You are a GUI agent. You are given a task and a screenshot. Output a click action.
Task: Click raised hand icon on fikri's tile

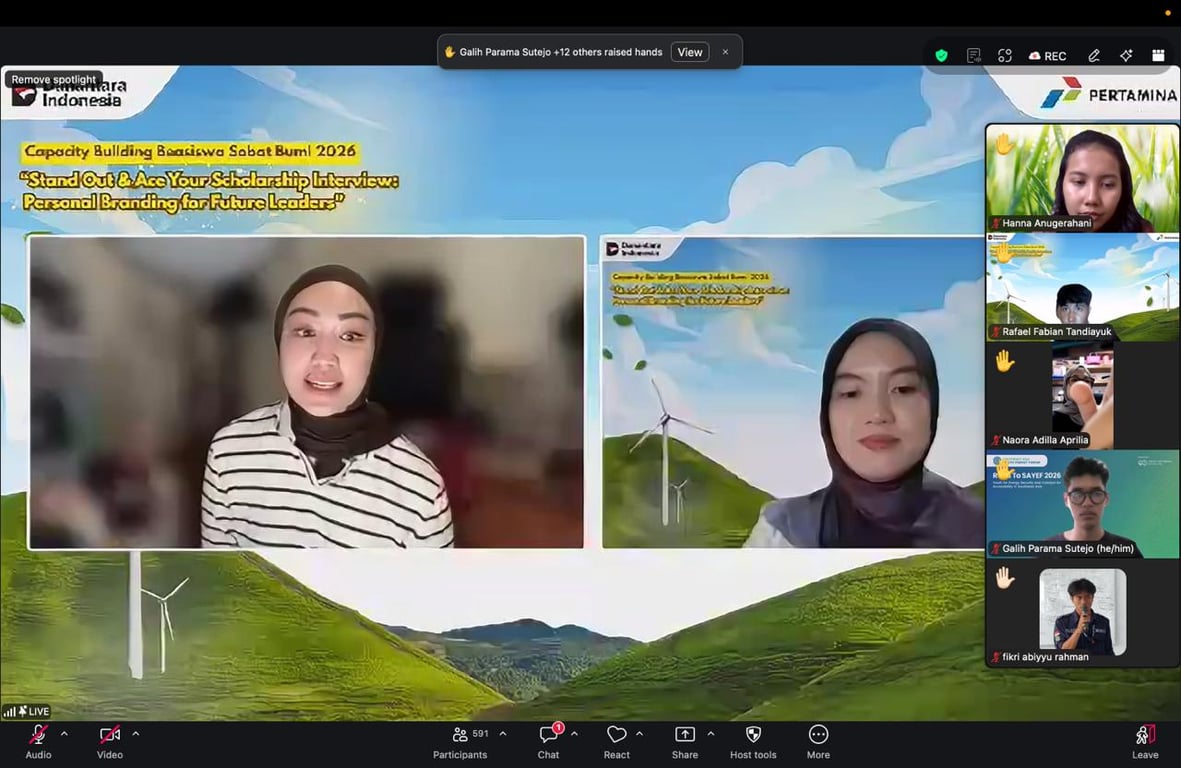[x=1005, y=578]
